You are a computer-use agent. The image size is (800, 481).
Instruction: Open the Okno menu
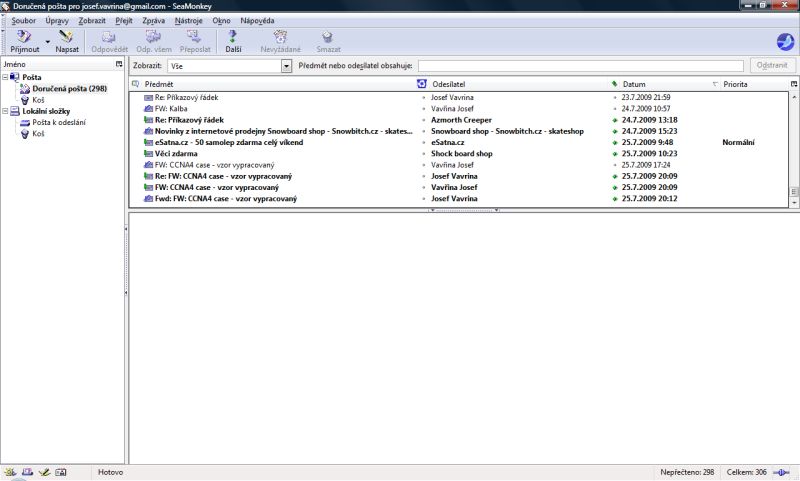(221, 21)
